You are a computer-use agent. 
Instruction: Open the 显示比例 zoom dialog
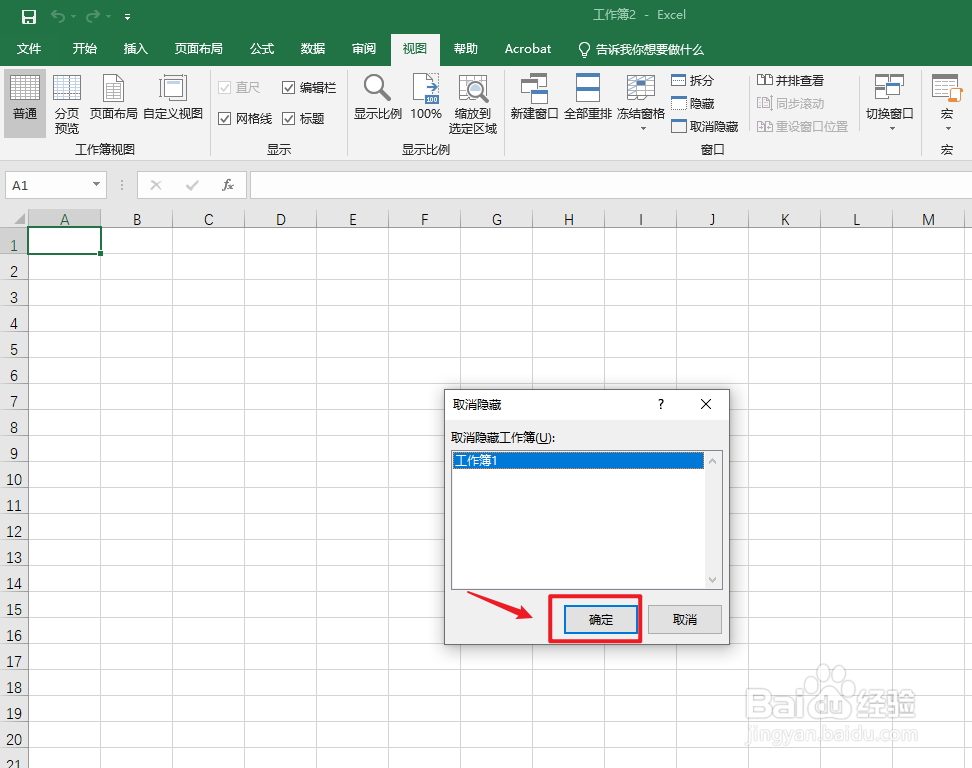click(378, 97)
